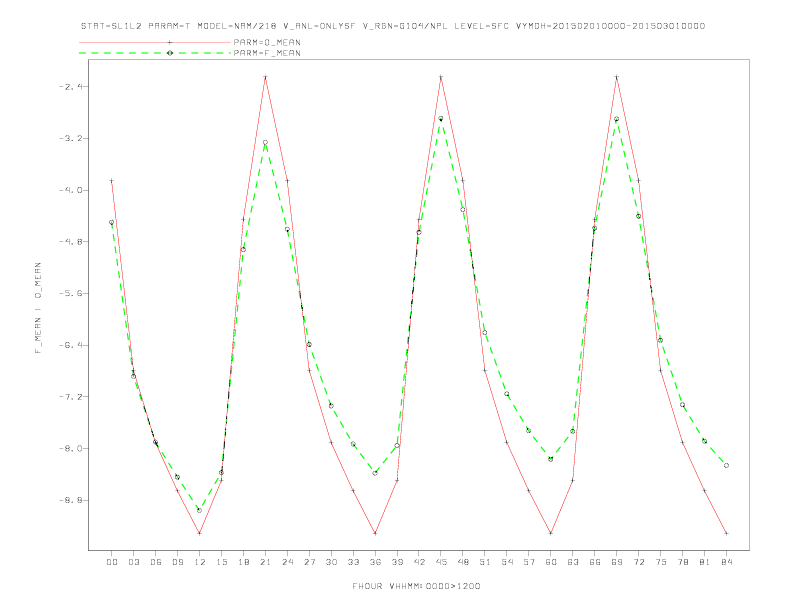Image resolution: width=792 pixels, height=612 pixels.
Task: Click the red O_MEAN minimum marker at hour 36
Action: pos(375,533)
